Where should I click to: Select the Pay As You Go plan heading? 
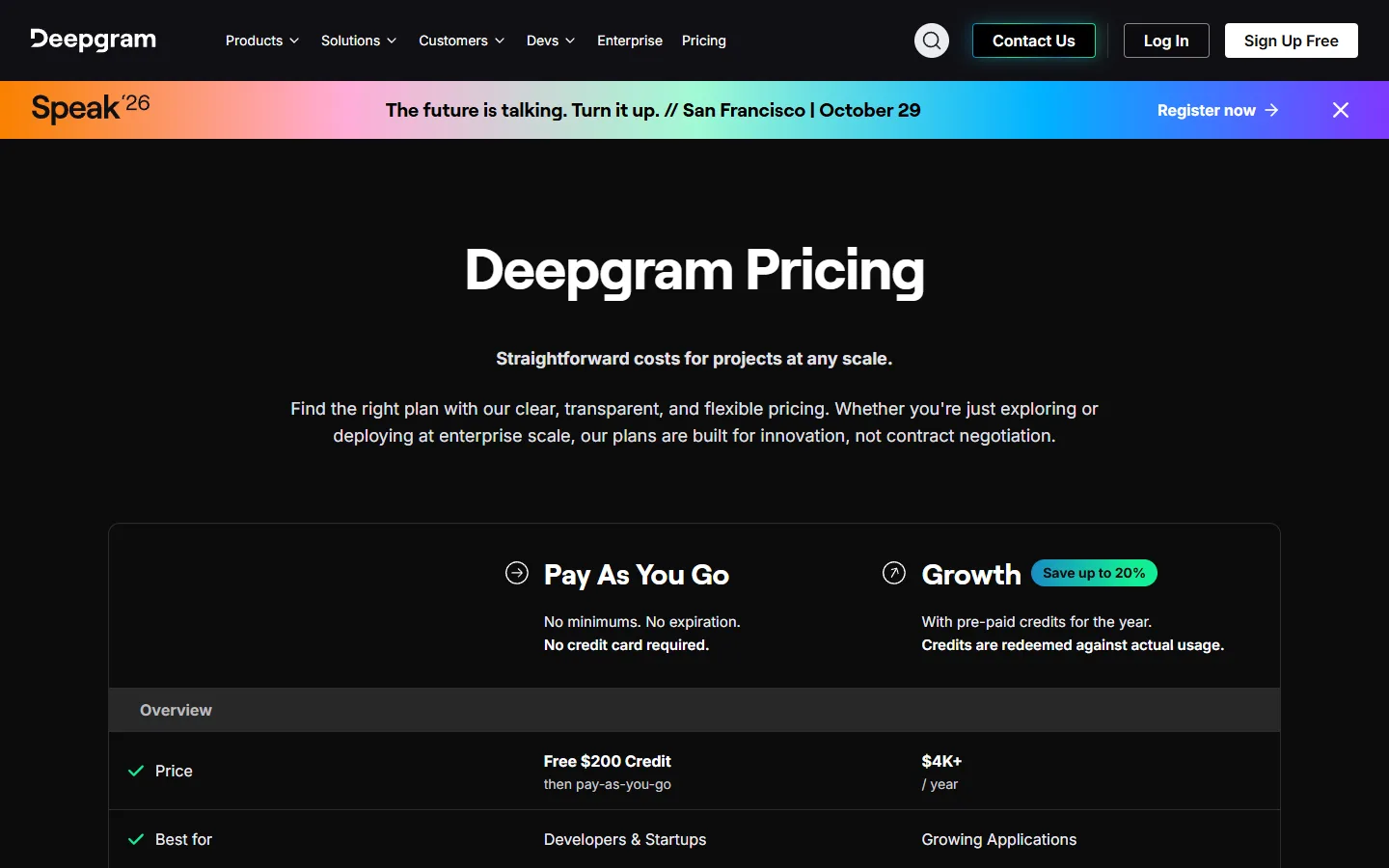click(637, 575)
